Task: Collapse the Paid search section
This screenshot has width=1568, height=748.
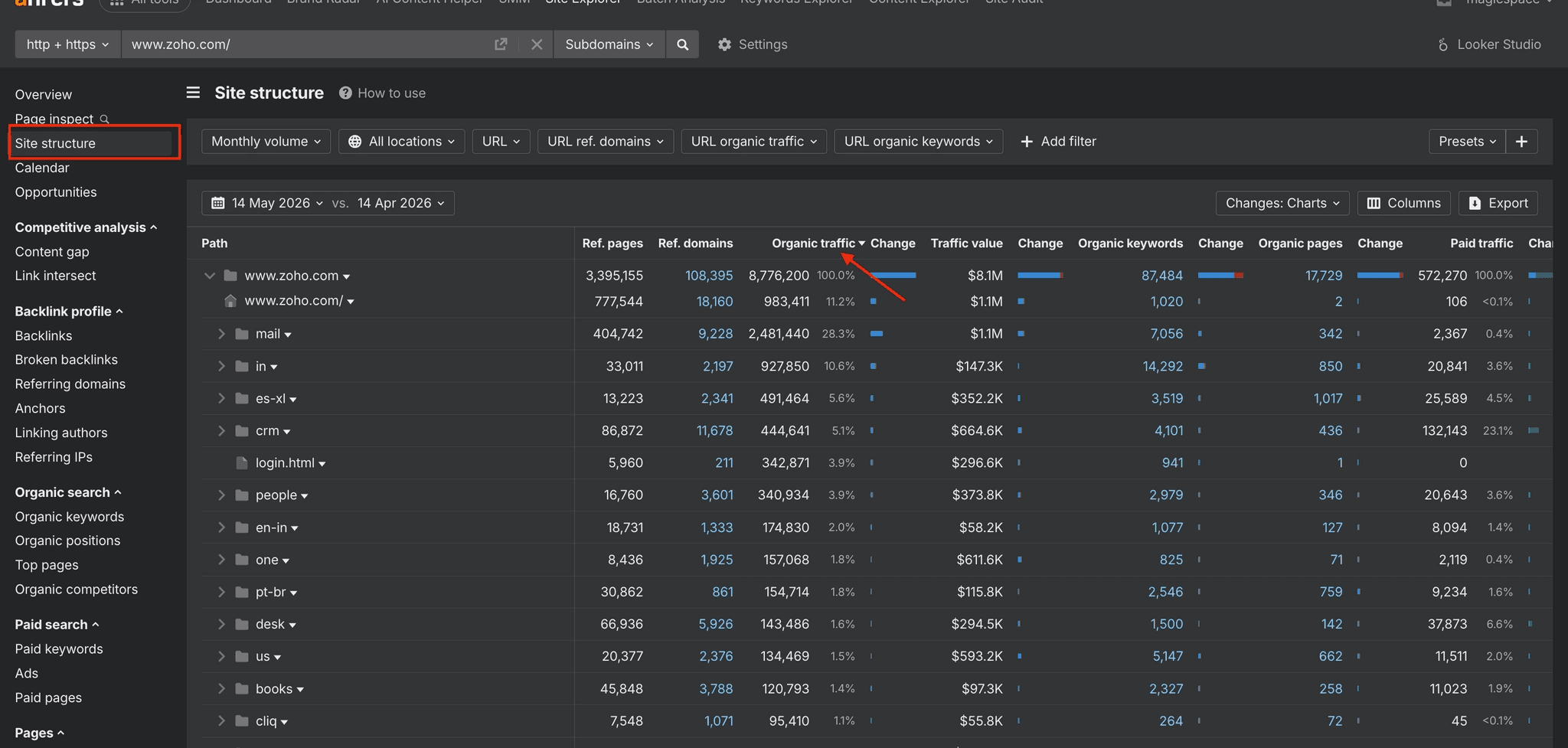Action: tap(57, 625)
